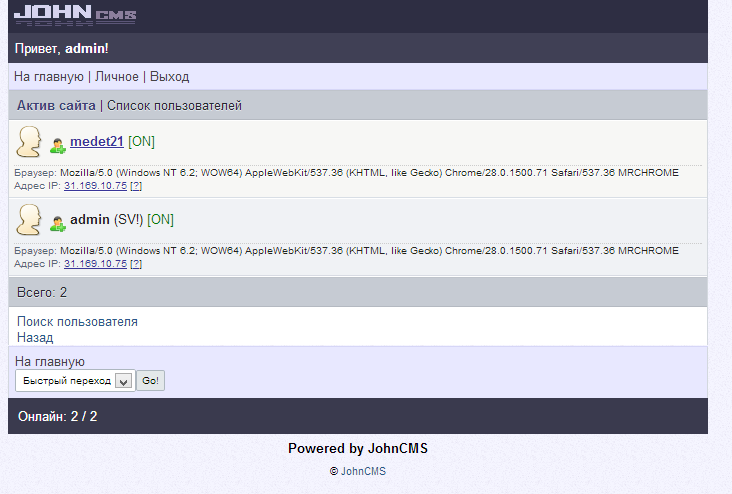The width and height of the screenshot is (732, 494).
Task: Click the Браузер line under medet21
Action: [346, 173]
